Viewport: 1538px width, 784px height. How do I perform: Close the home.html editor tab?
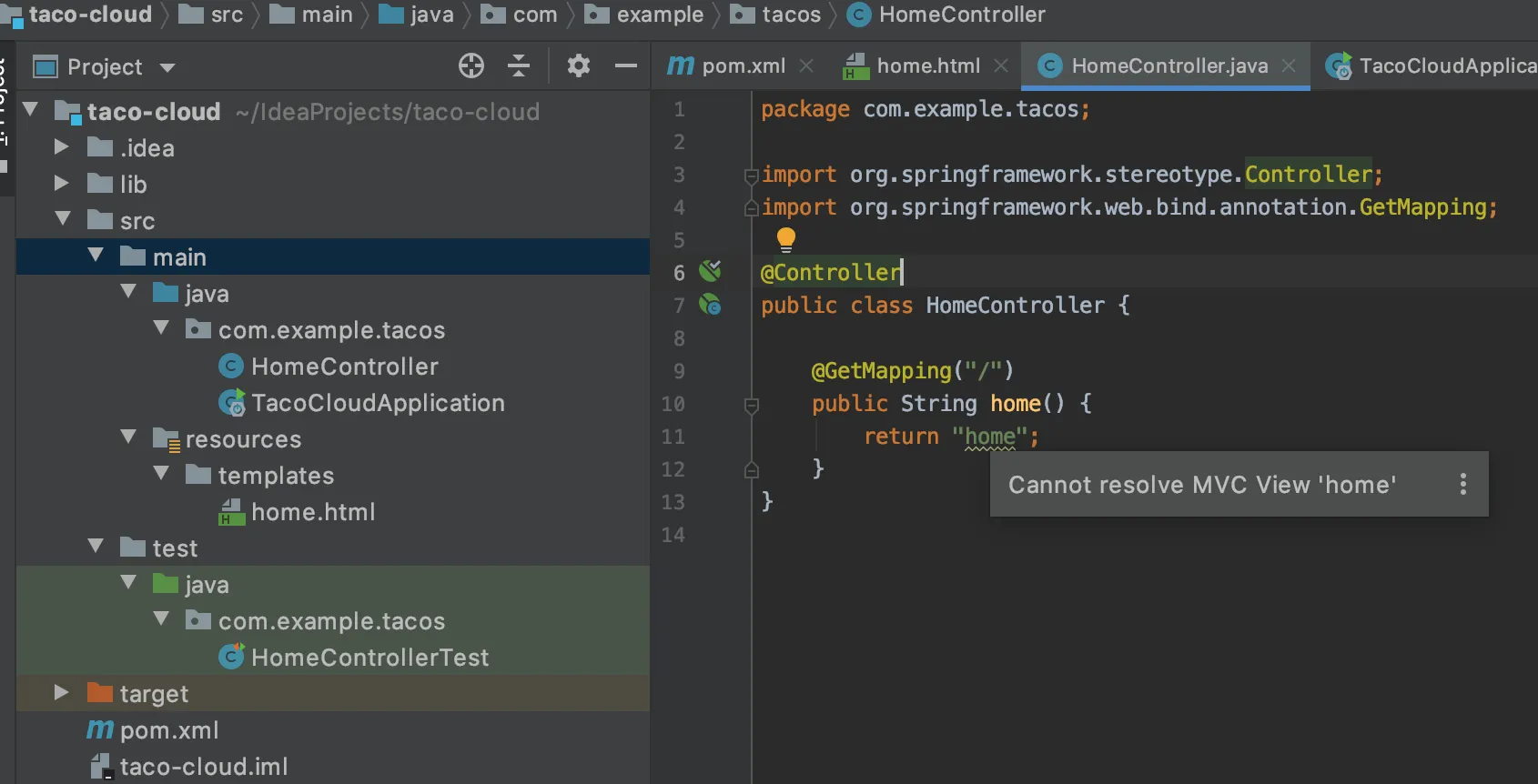pos(1001,65)
